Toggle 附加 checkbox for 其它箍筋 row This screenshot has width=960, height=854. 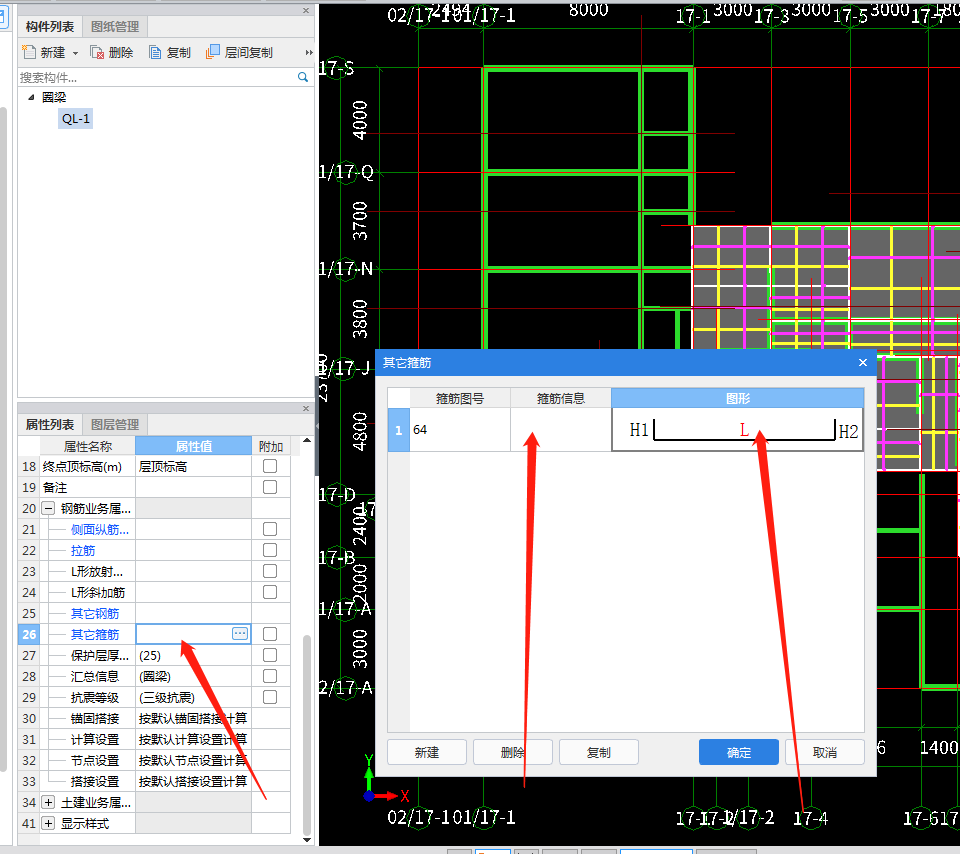[270, 634]
